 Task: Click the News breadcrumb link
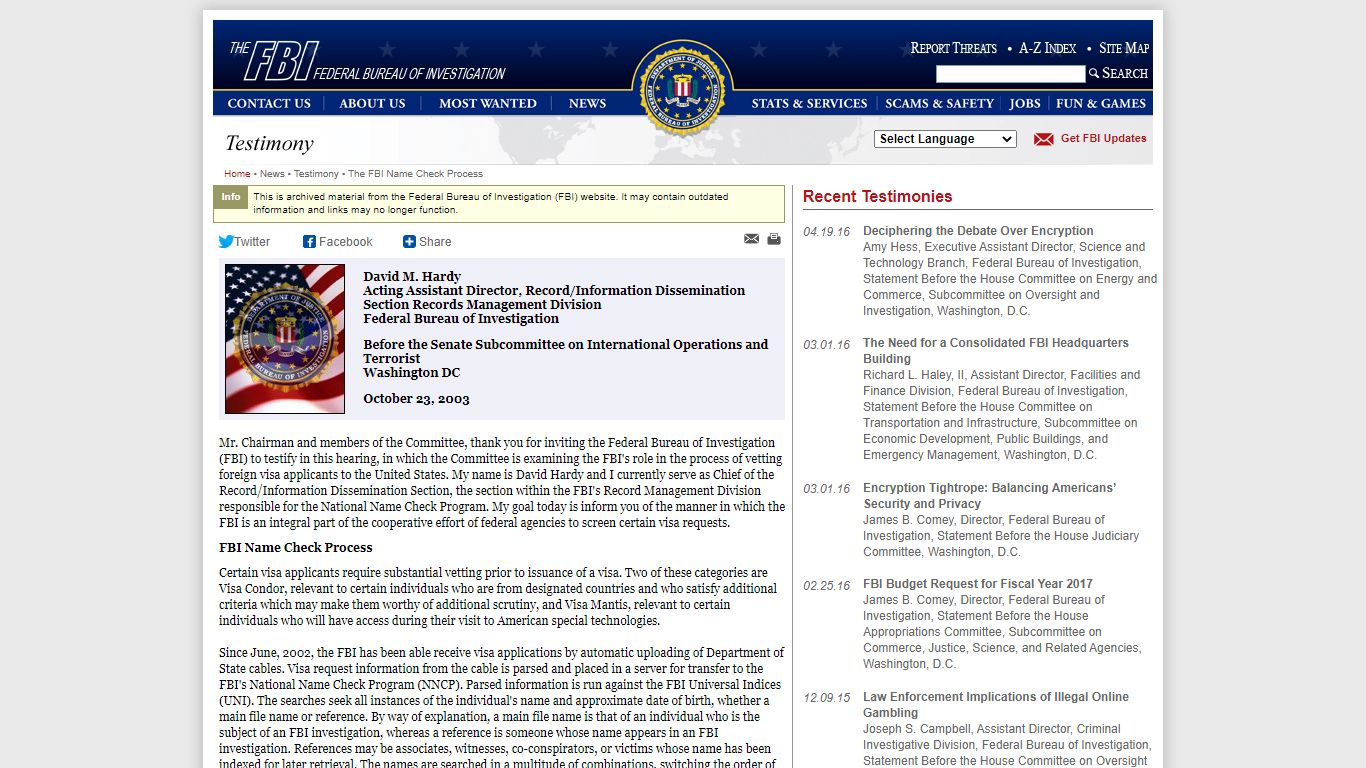point(272,174)
